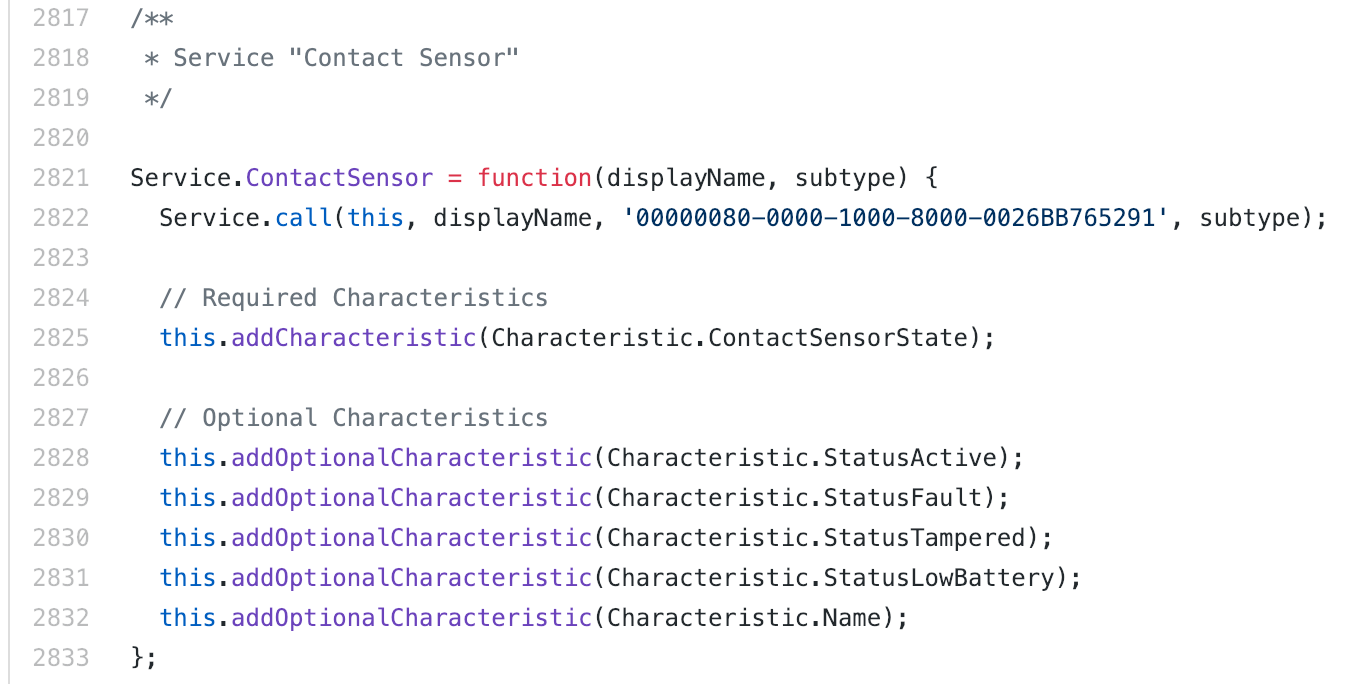The width and height of the screenshot is (1354, 684).
Task: Click the StatusLowBattery characteristic
Action: (x=939, y=578)
